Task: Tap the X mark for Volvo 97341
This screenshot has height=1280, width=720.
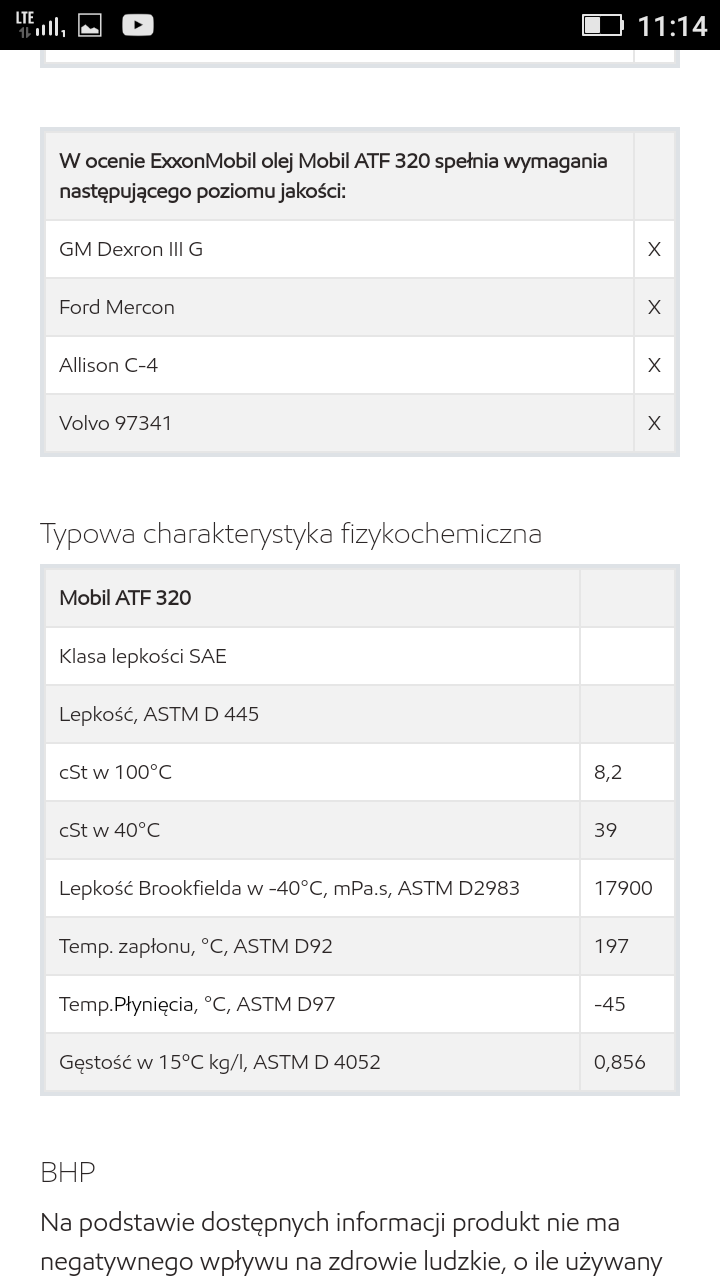Action: (x=654, y=423)
